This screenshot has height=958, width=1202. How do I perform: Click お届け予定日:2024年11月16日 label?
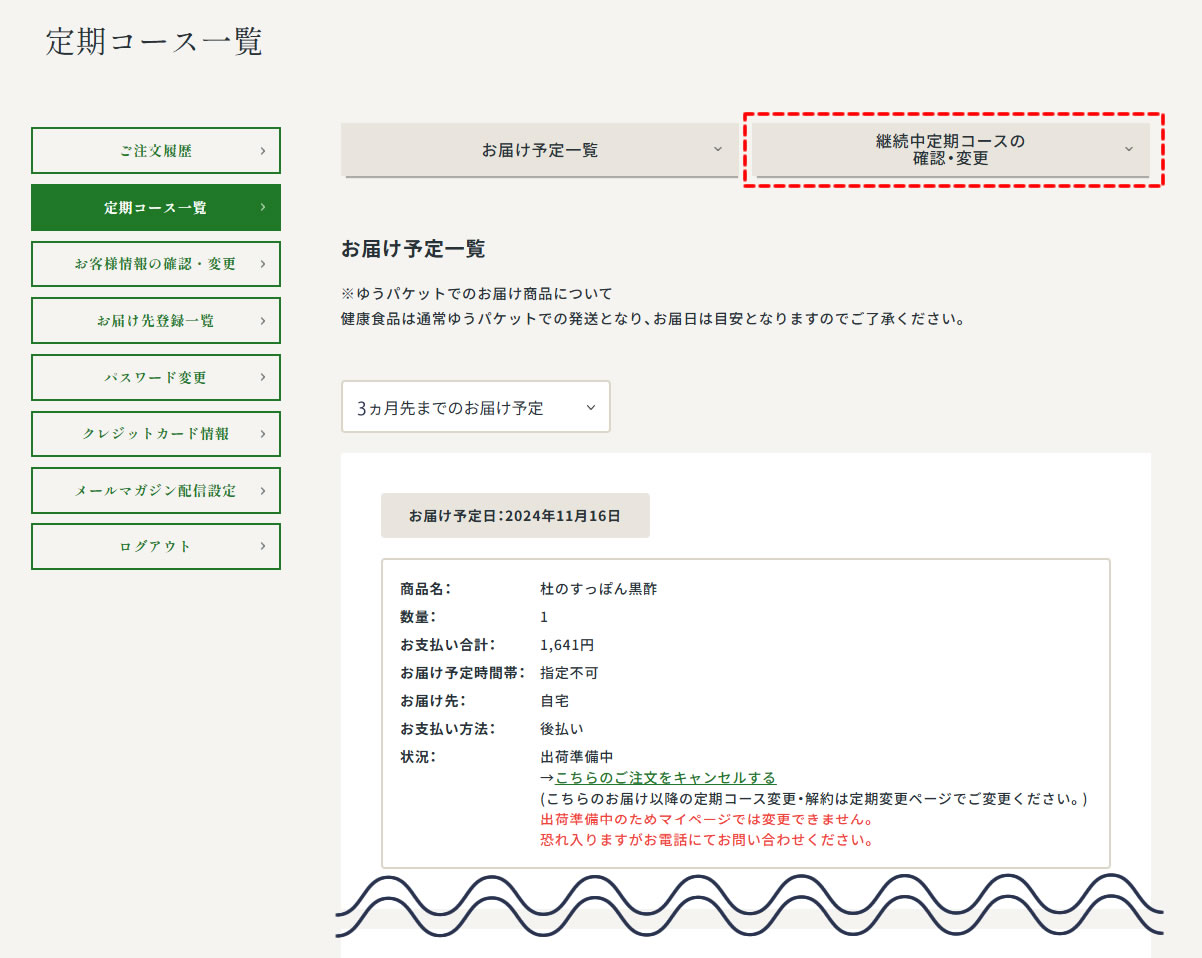[x=515, y=516]
